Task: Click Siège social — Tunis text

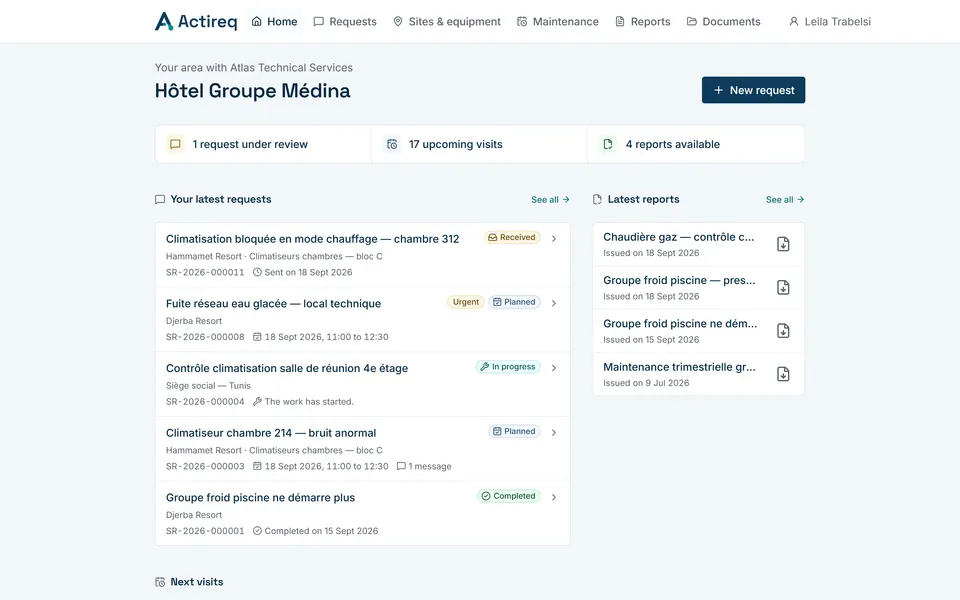Action: [x=208, y=386]
